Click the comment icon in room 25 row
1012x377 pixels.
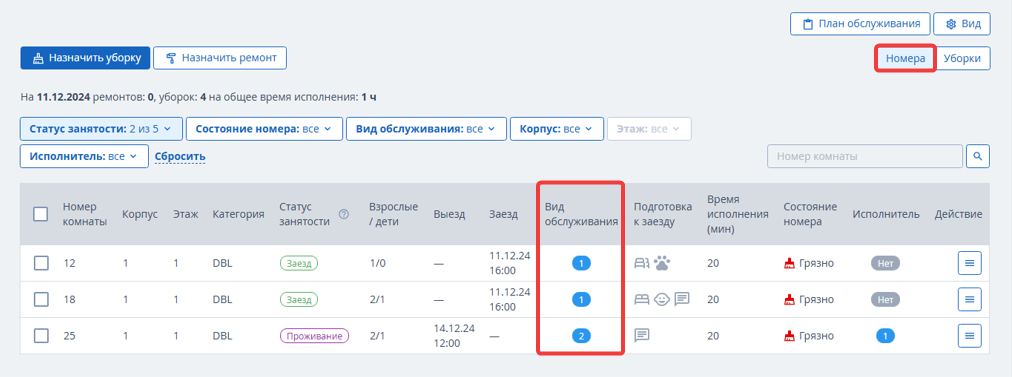click(642, 336)
